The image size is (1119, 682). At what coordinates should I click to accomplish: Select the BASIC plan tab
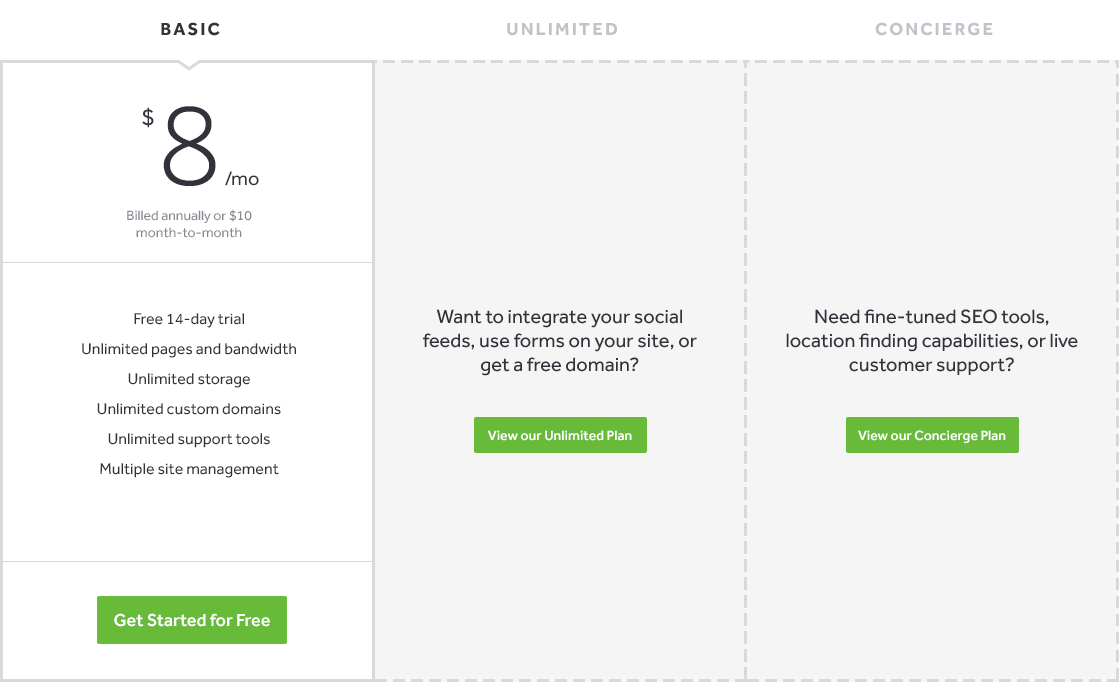point(190,29)
